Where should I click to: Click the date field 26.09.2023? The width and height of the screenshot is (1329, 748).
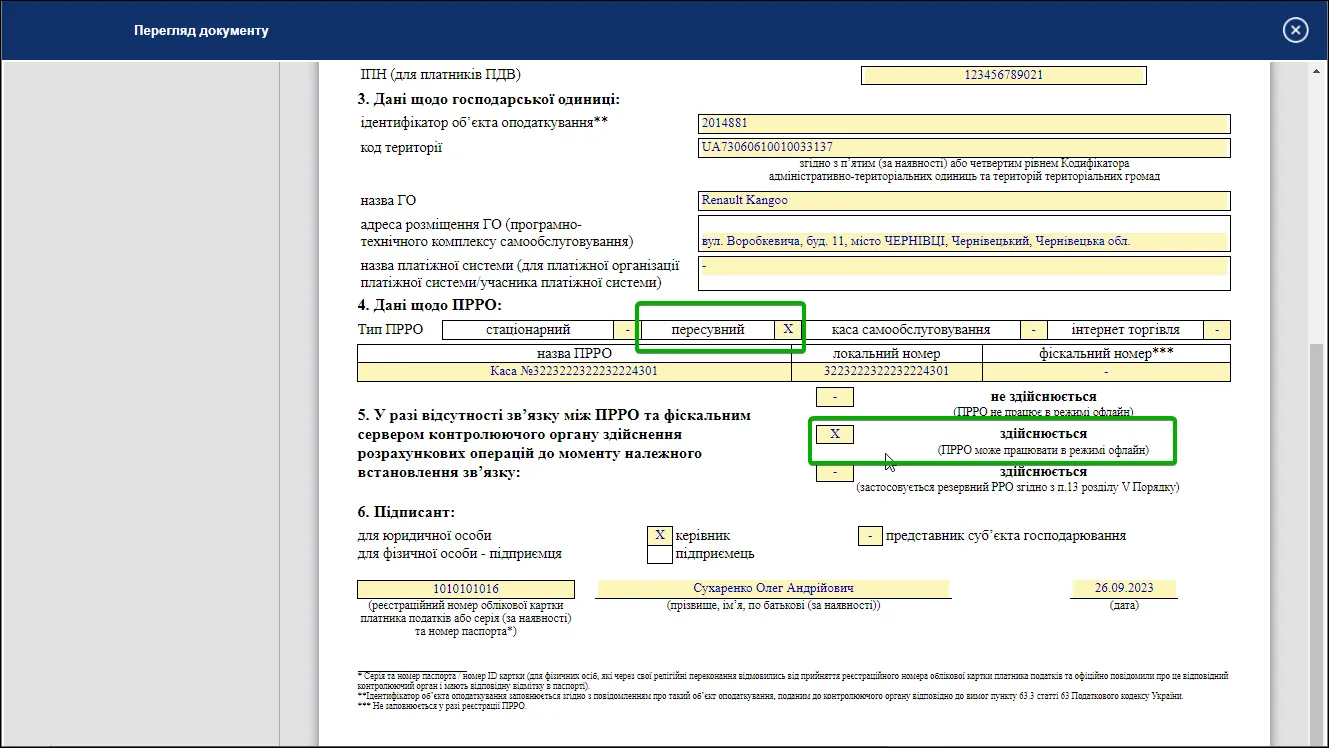click(1124, 589)
